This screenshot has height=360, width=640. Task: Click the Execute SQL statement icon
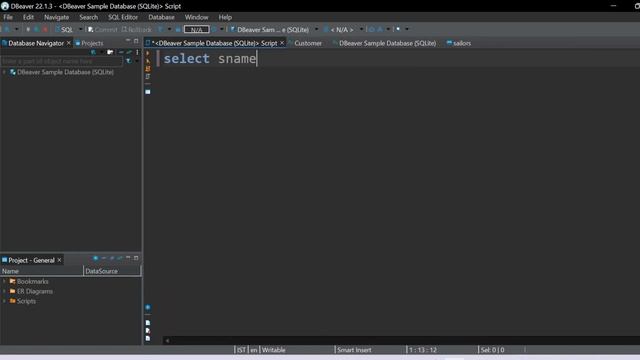(x=148, y=53)
